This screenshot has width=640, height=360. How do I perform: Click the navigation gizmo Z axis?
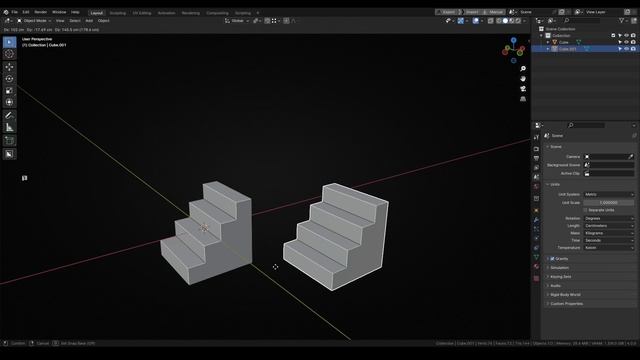click(513, 40)
